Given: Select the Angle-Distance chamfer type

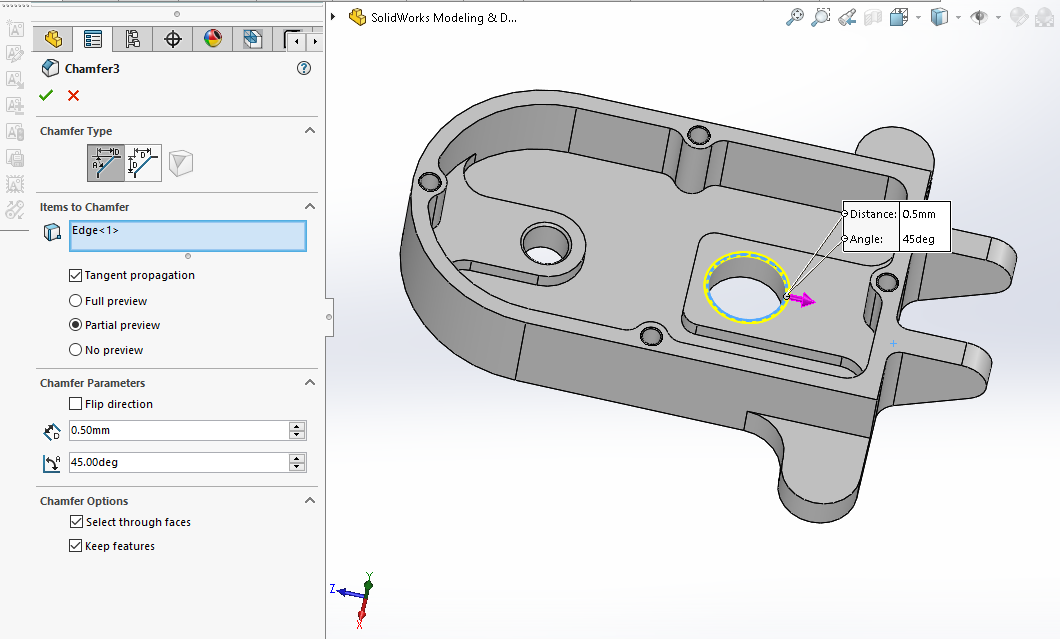Looking at the screenshot, I should (x=106, y=162).
